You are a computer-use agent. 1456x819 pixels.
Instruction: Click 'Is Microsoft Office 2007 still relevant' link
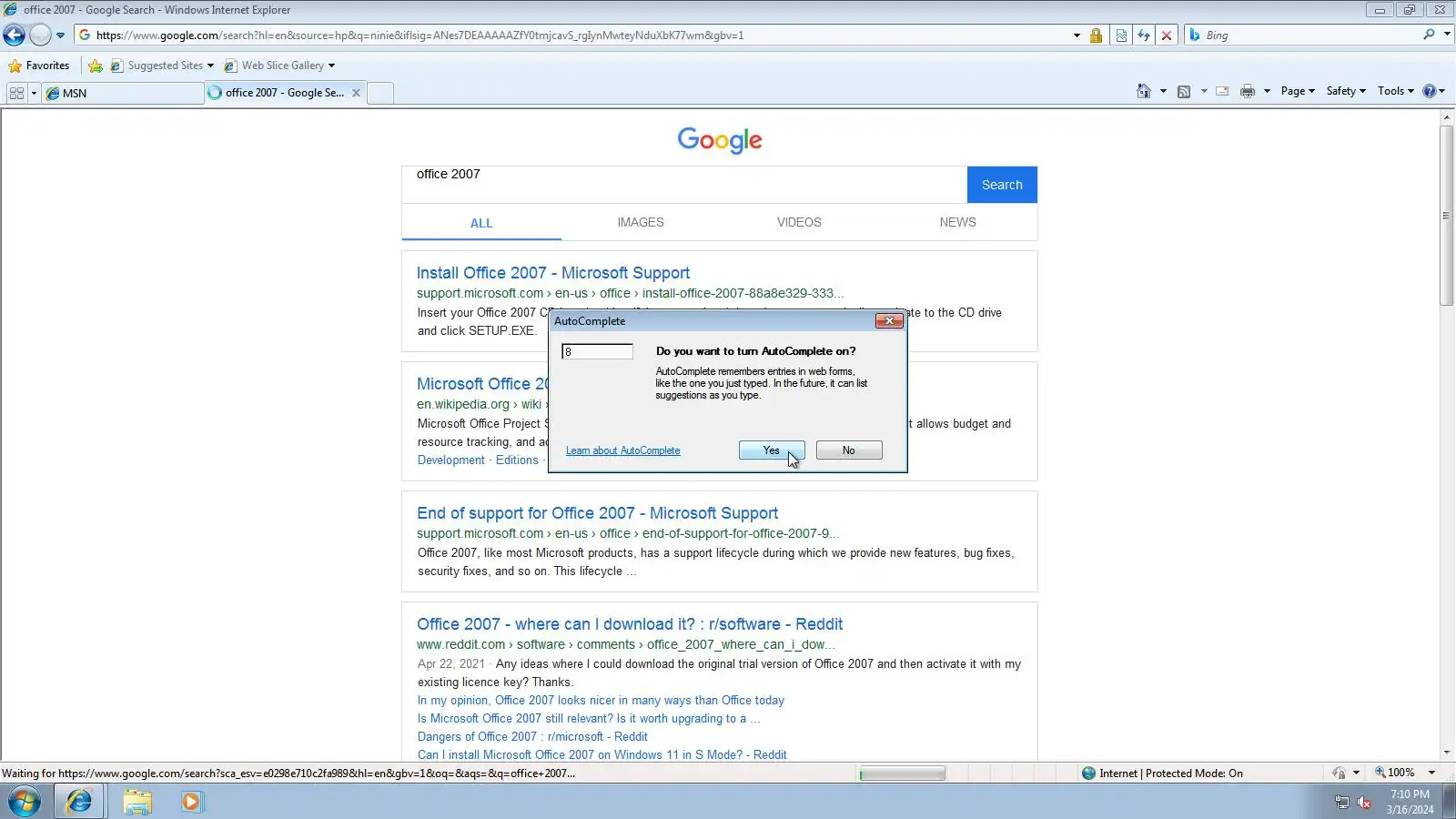coord(589,719)
